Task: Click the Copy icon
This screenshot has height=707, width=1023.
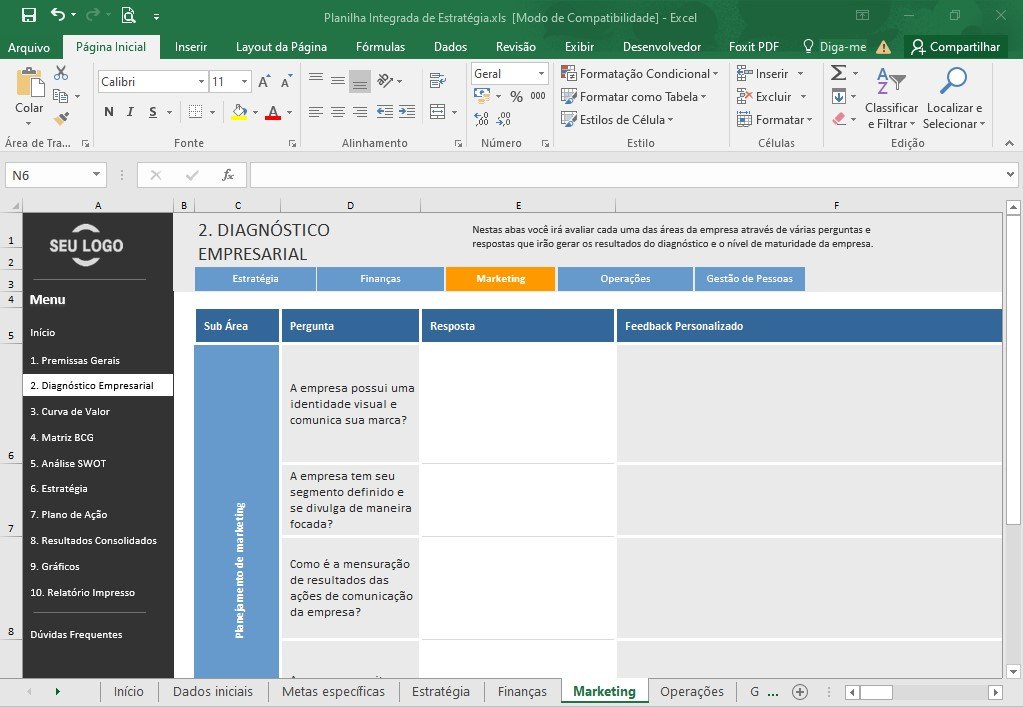Action: 61,96
